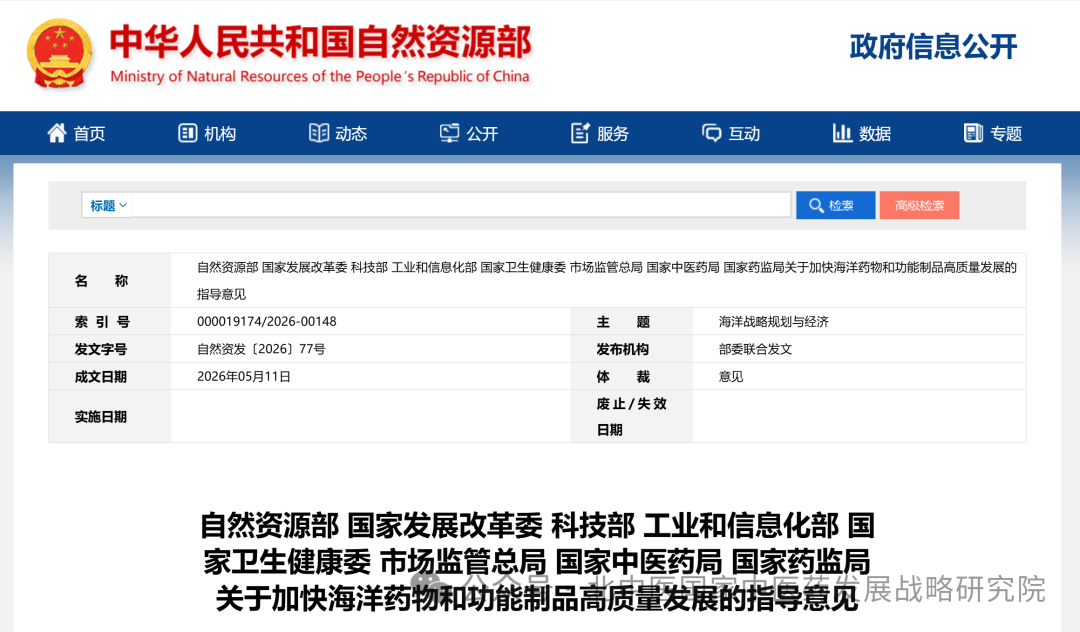The width and height of the screenshot is (1080, 632).
Task: Click the national emblem logo
Action: (x=59, y=54)
